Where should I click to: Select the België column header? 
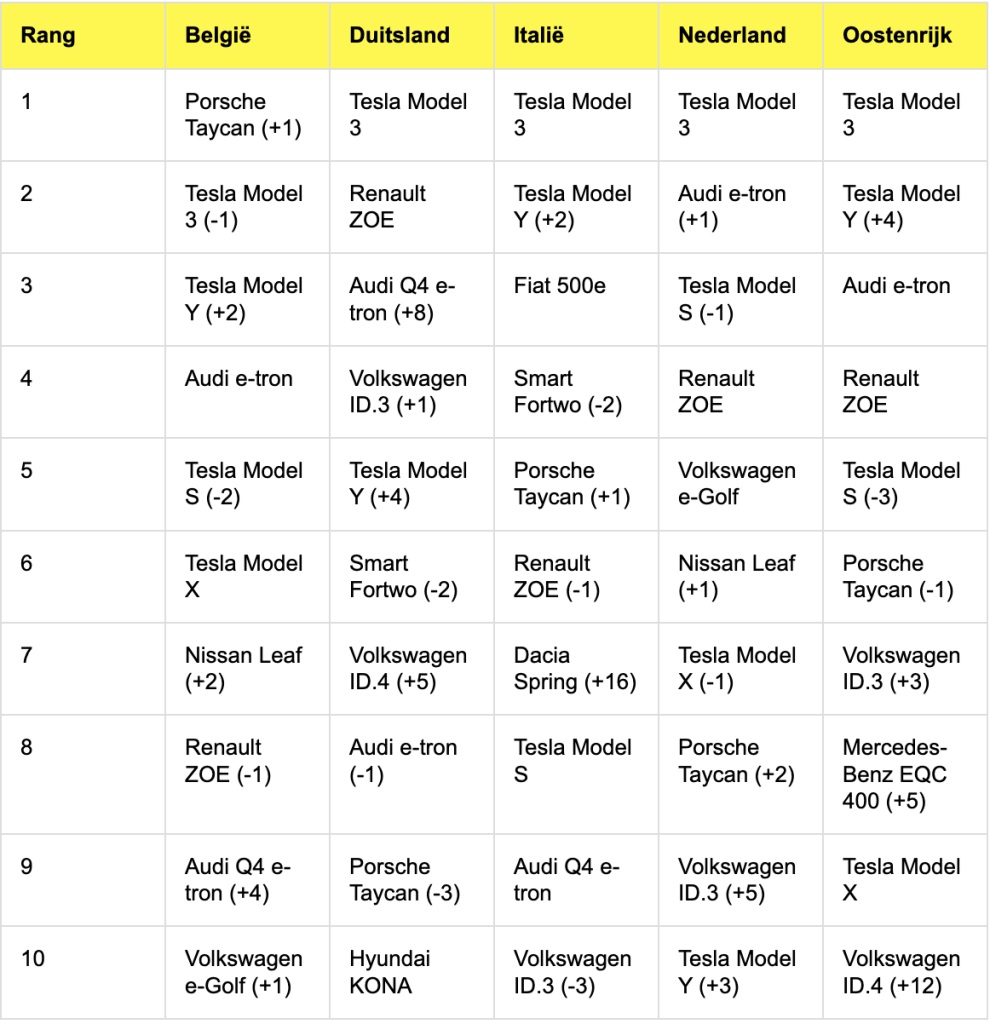[218, 36]
